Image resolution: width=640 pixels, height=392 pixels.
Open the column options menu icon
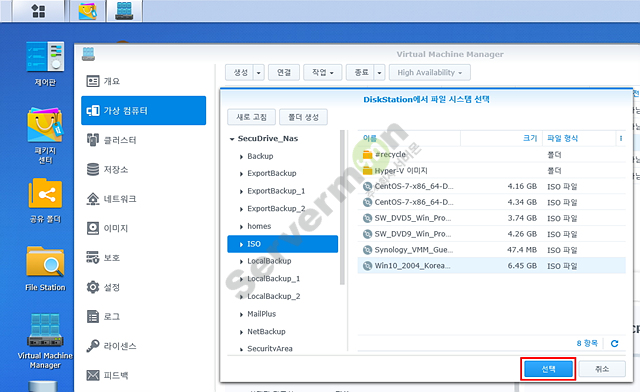(x=621, y=138)
